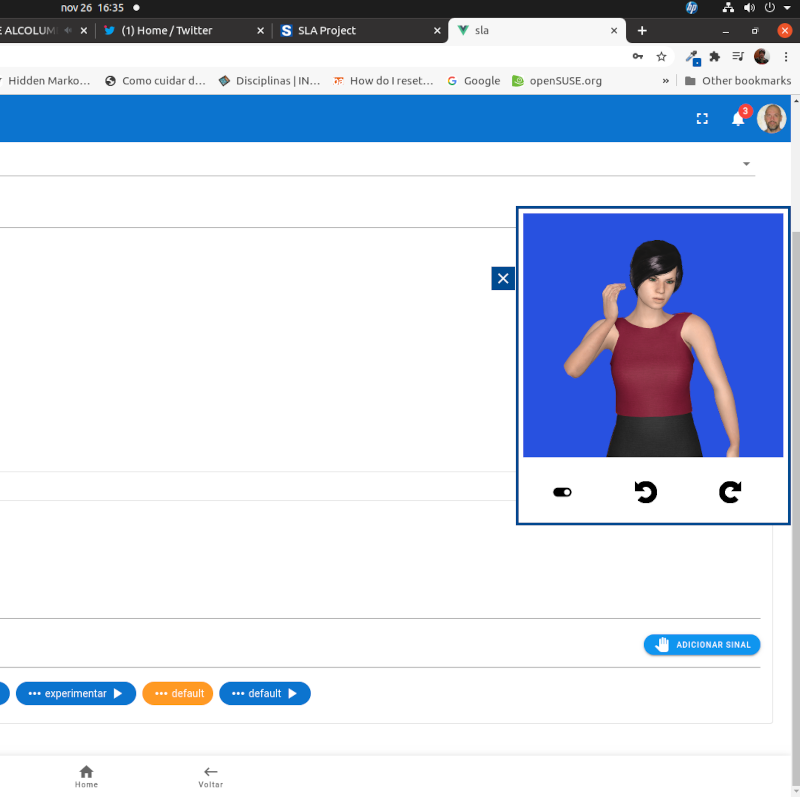Open the notifications bell
Image resolution: width=800 pixels, height=797 pixels.
click(x=738, y=119)
